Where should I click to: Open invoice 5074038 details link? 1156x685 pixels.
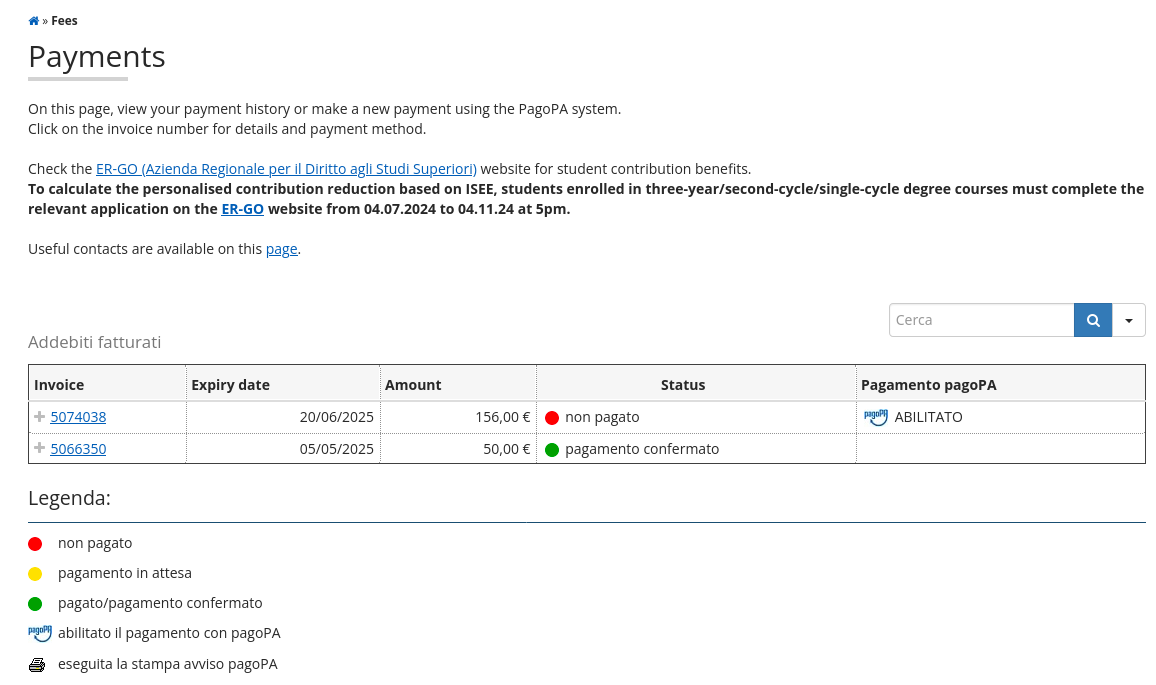[78, 417]
